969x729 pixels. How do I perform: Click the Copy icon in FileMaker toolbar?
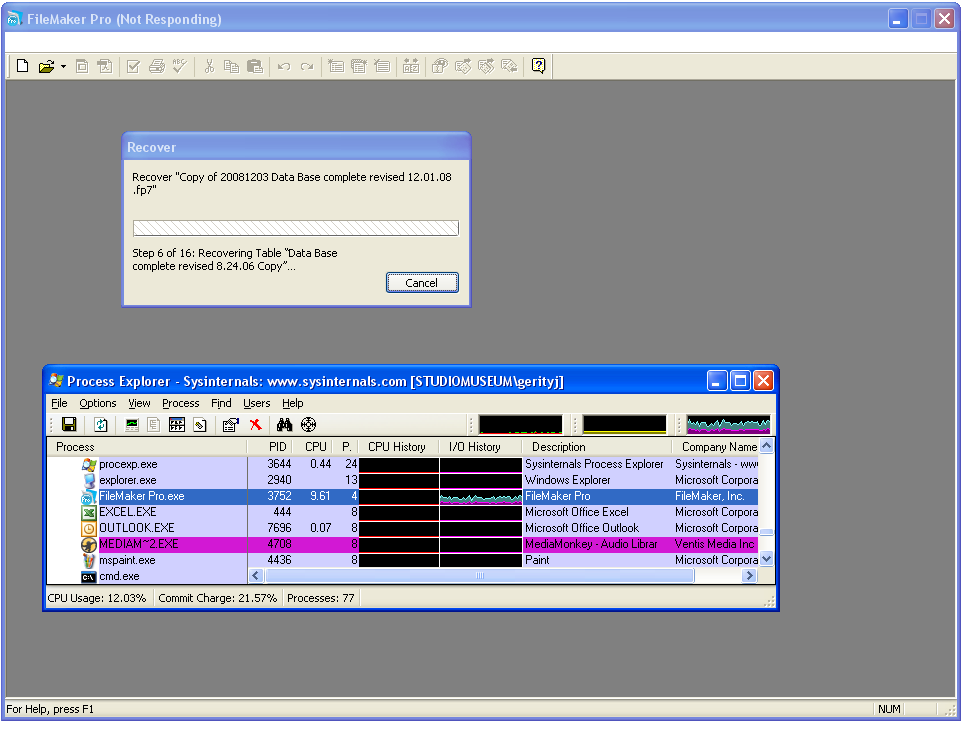(231, 66)
